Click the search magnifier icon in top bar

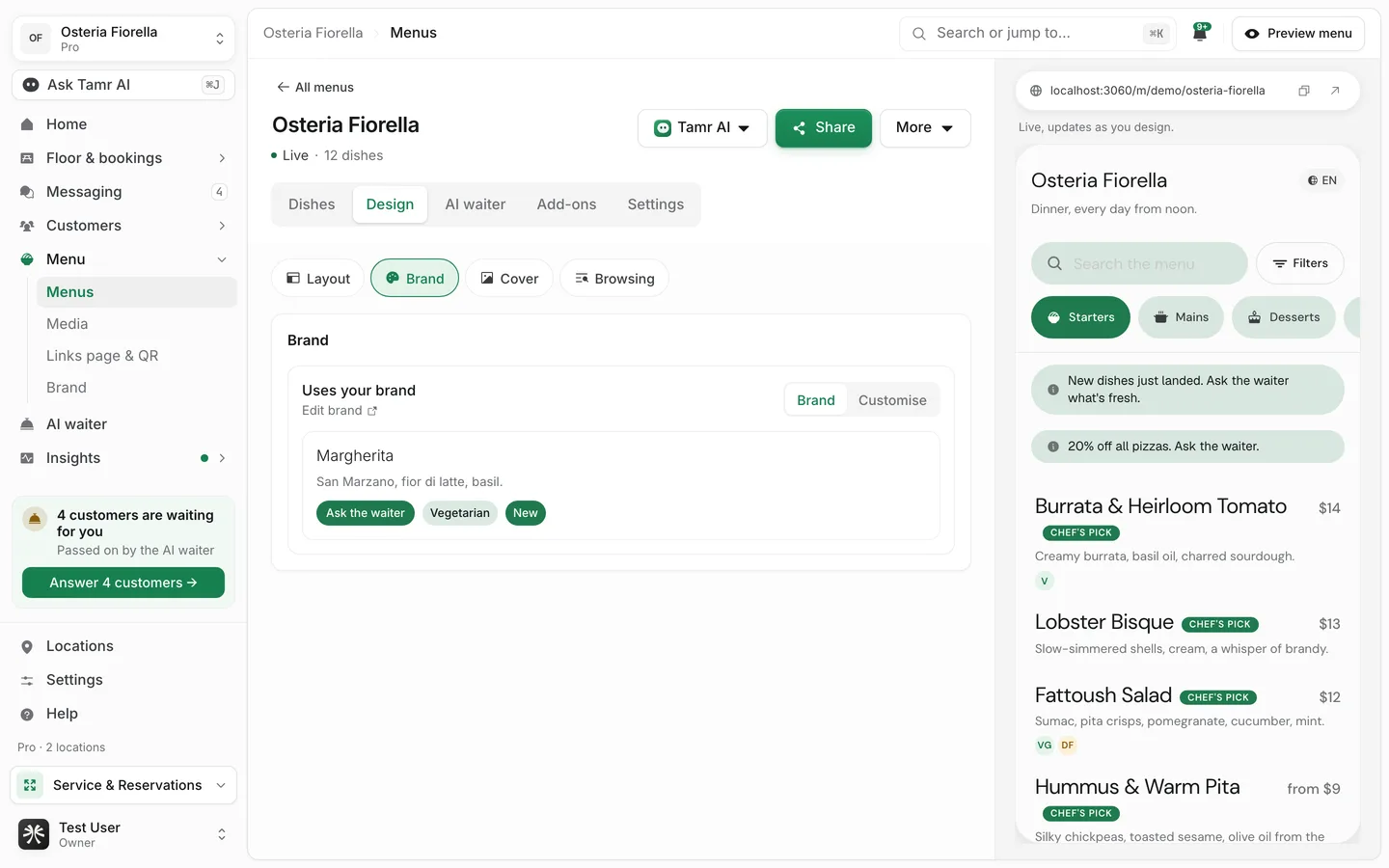point(919,33)
